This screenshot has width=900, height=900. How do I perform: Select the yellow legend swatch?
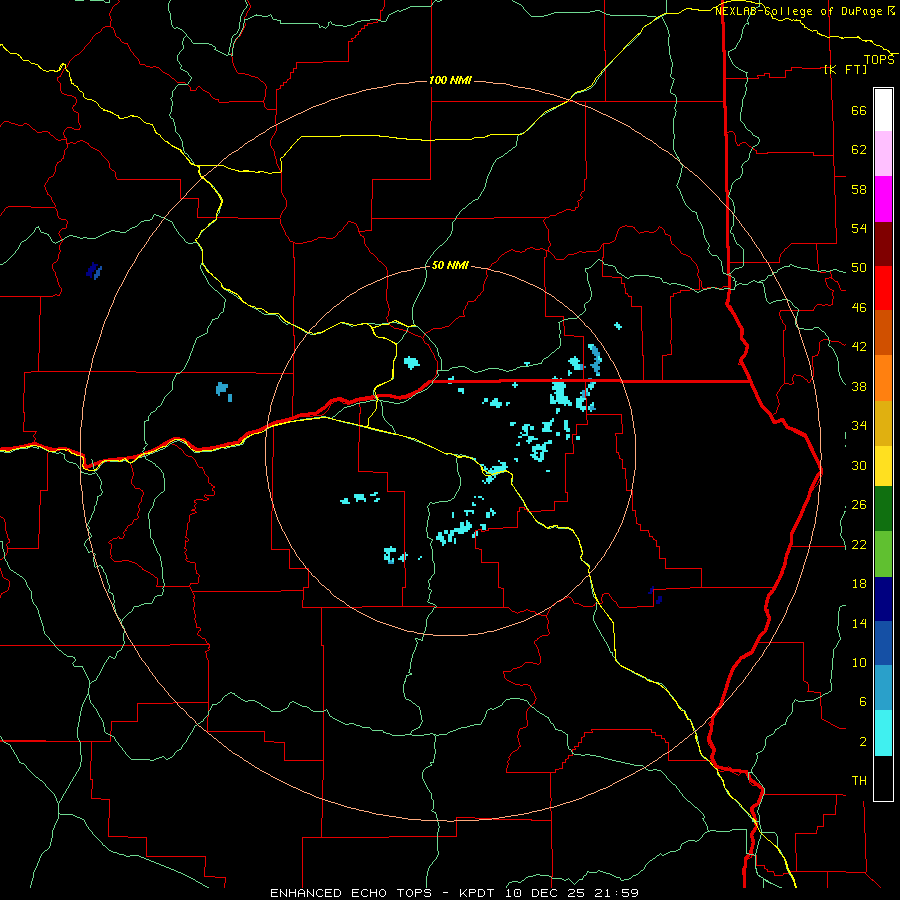[x=883, y=465]
